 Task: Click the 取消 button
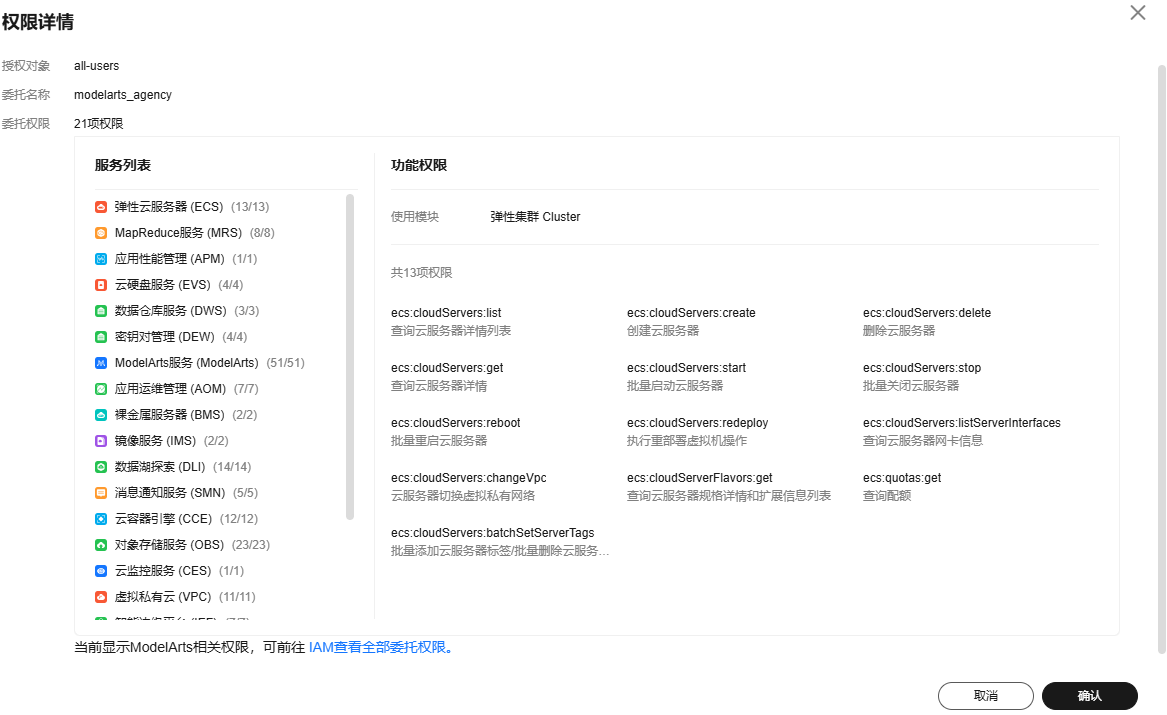(985, 696)
